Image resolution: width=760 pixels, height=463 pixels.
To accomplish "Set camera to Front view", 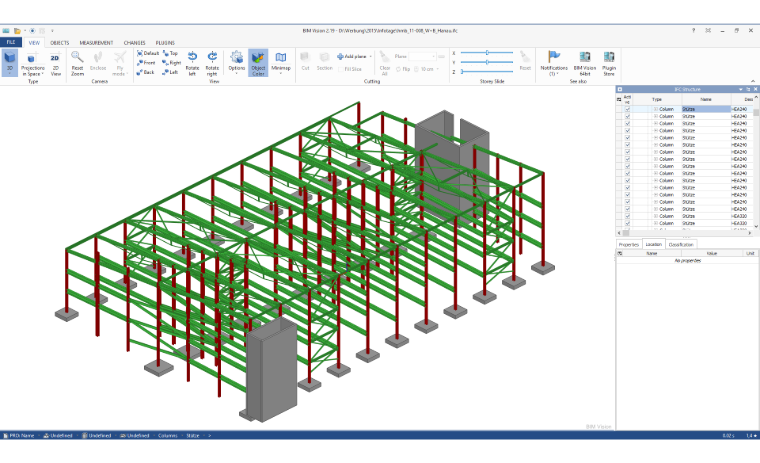I will tap(146, 63).
